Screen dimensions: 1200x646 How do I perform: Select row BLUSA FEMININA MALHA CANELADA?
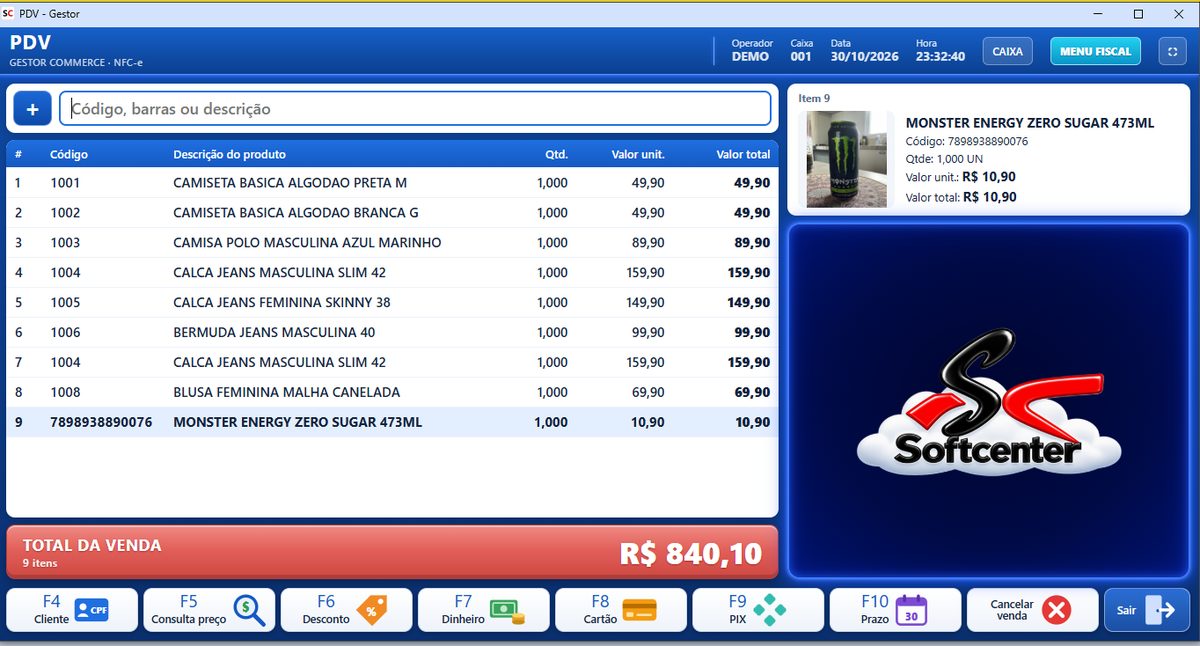(392, 392)
